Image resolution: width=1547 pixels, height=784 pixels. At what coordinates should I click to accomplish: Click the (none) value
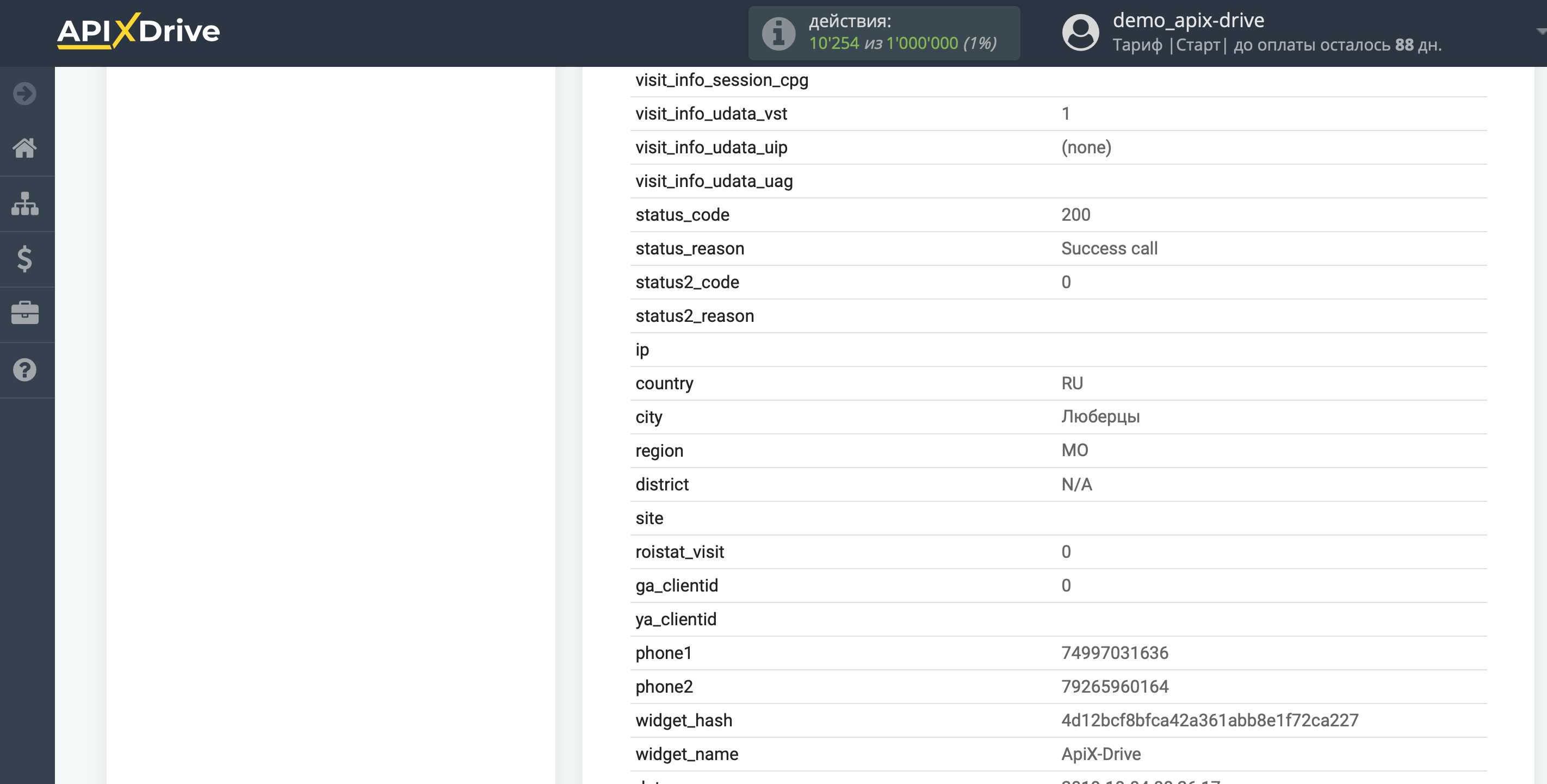point(1086,148)
